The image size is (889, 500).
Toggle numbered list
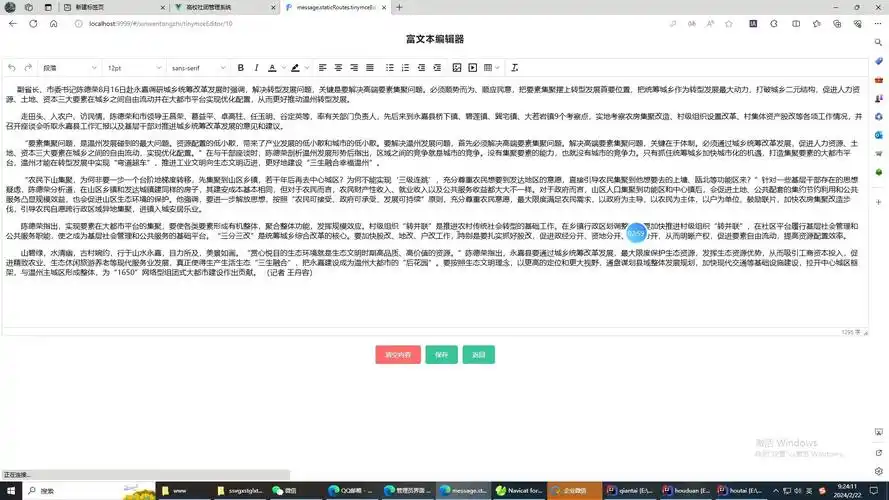point(405,67)
